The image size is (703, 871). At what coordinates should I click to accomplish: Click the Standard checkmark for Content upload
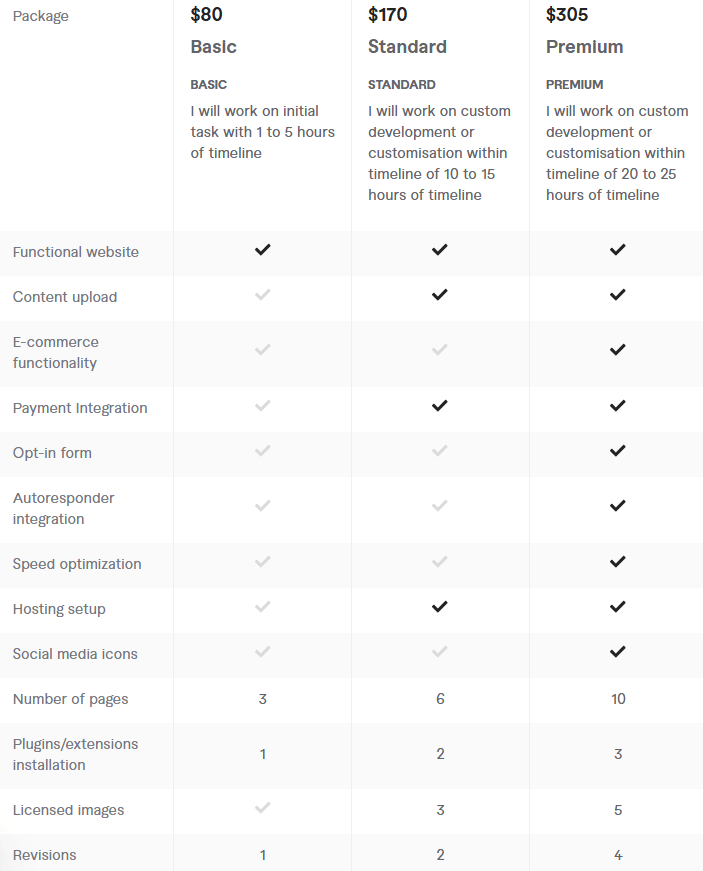point(439,295)
